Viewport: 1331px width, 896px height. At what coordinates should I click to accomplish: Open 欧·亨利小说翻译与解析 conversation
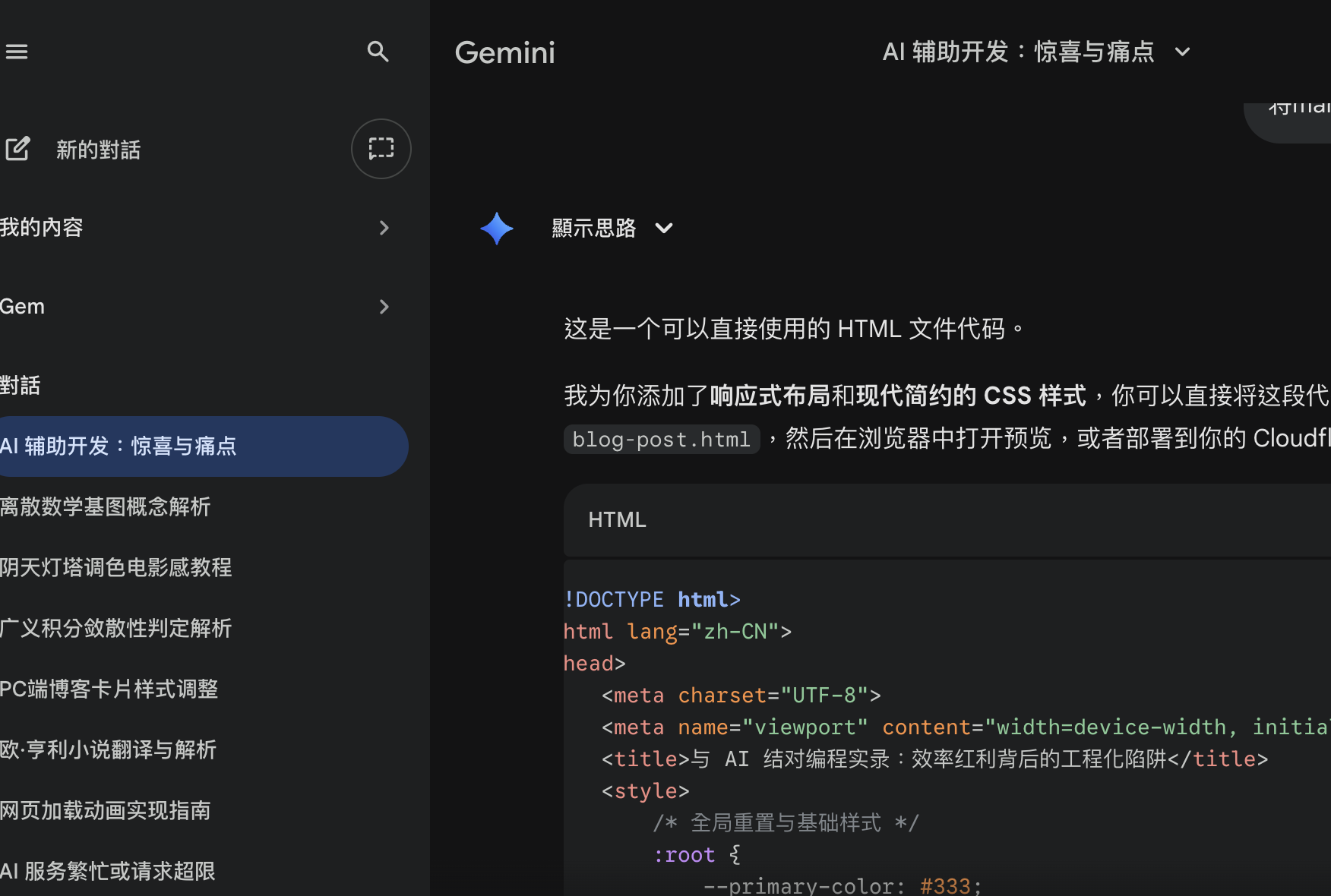109,750
